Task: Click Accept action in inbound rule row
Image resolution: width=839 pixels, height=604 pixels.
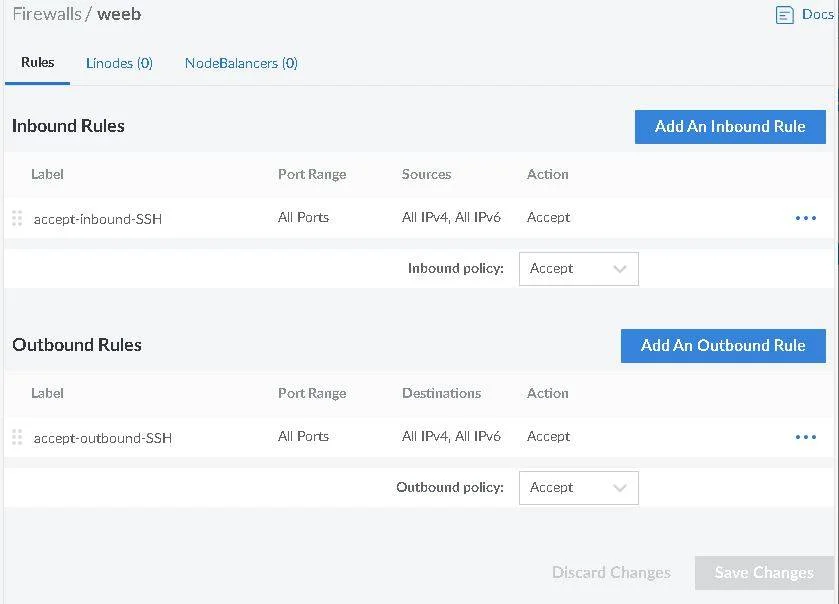Action: (x=548, y=217)
